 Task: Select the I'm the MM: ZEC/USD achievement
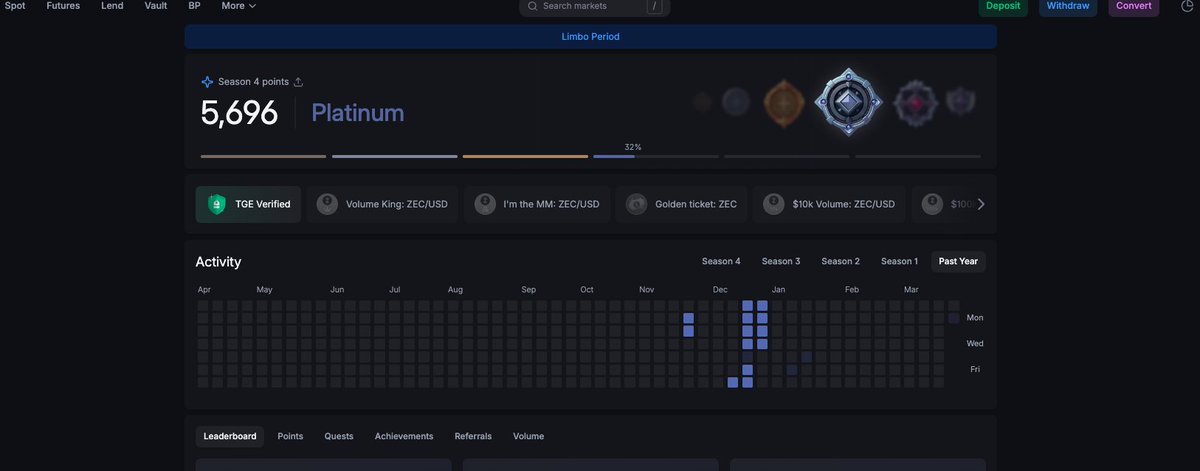[x=538, y=204]
